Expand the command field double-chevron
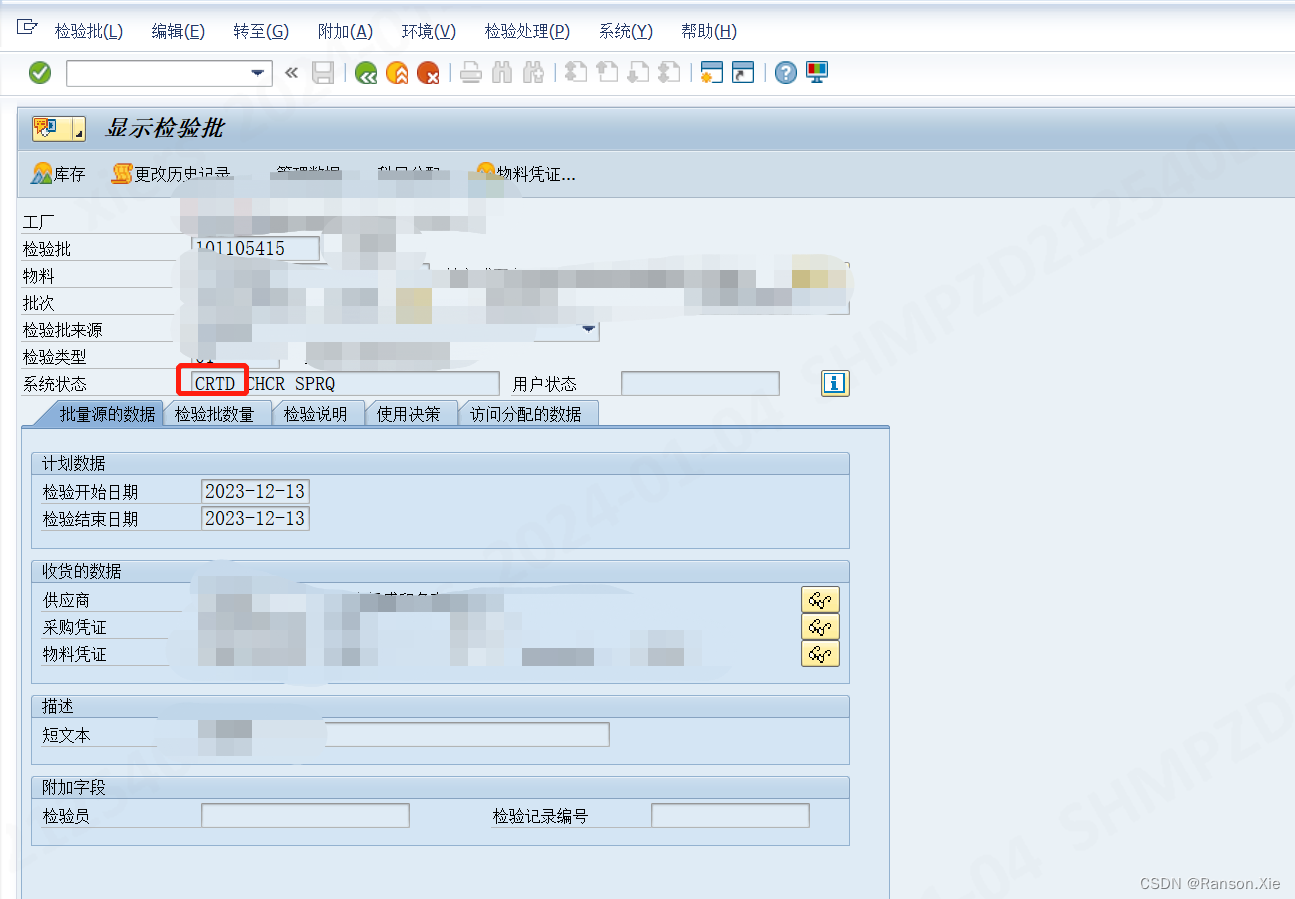Viewport: 1295px width, 899px height. pyautogui.click(x=291, y=73)
